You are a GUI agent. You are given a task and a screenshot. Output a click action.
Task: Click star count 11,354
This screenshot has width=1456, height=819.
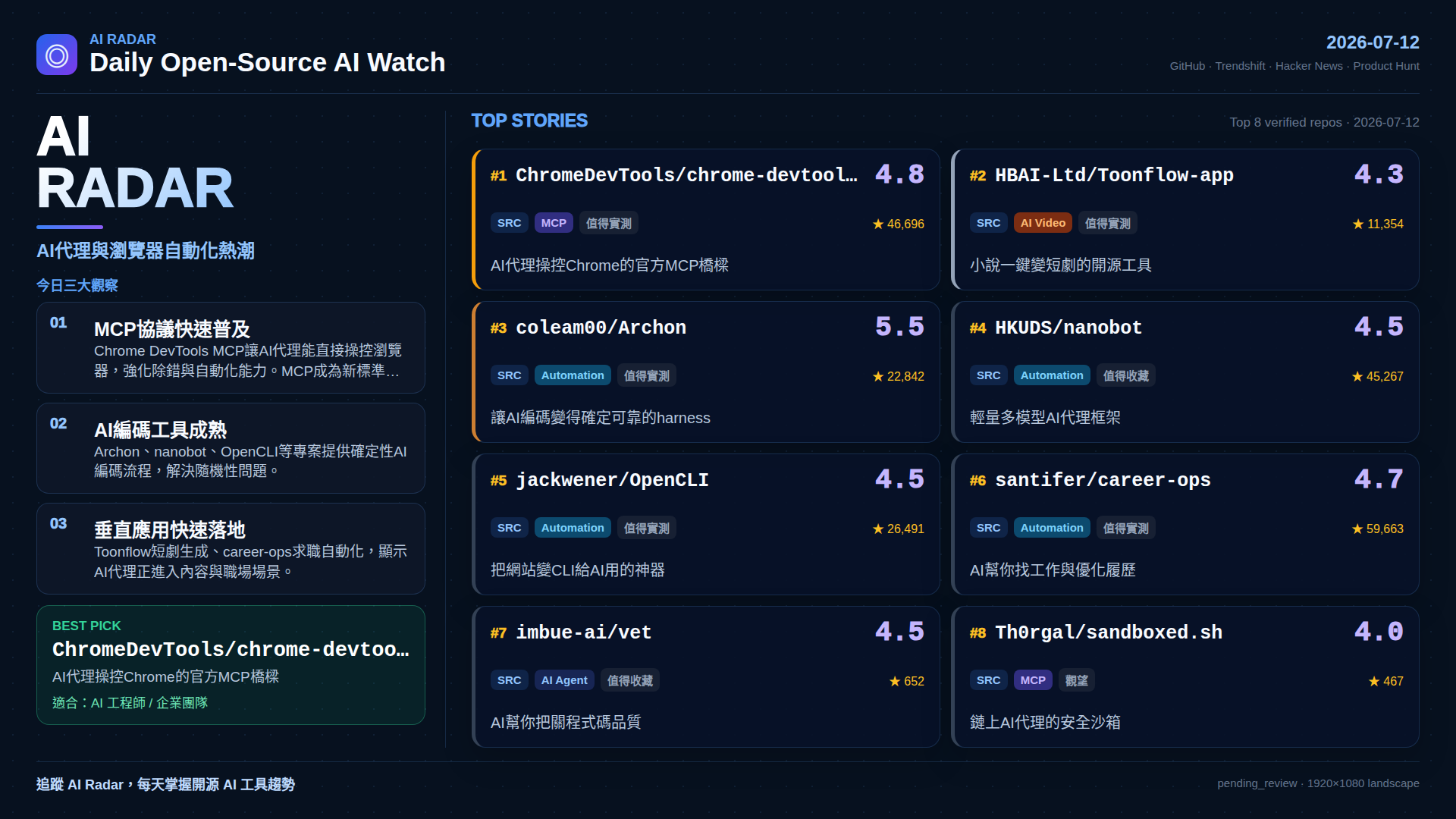pos(1378,224)
